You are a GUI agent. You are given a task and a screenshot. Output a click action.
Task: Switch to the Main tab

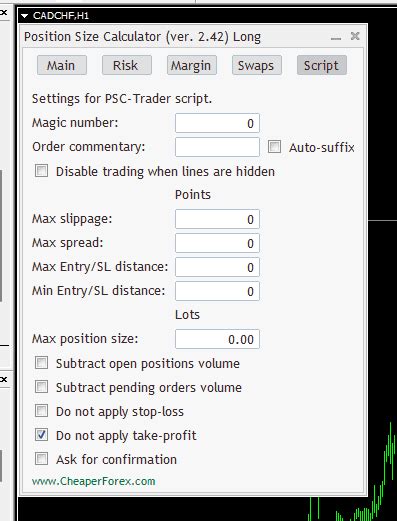coord(62,65)
